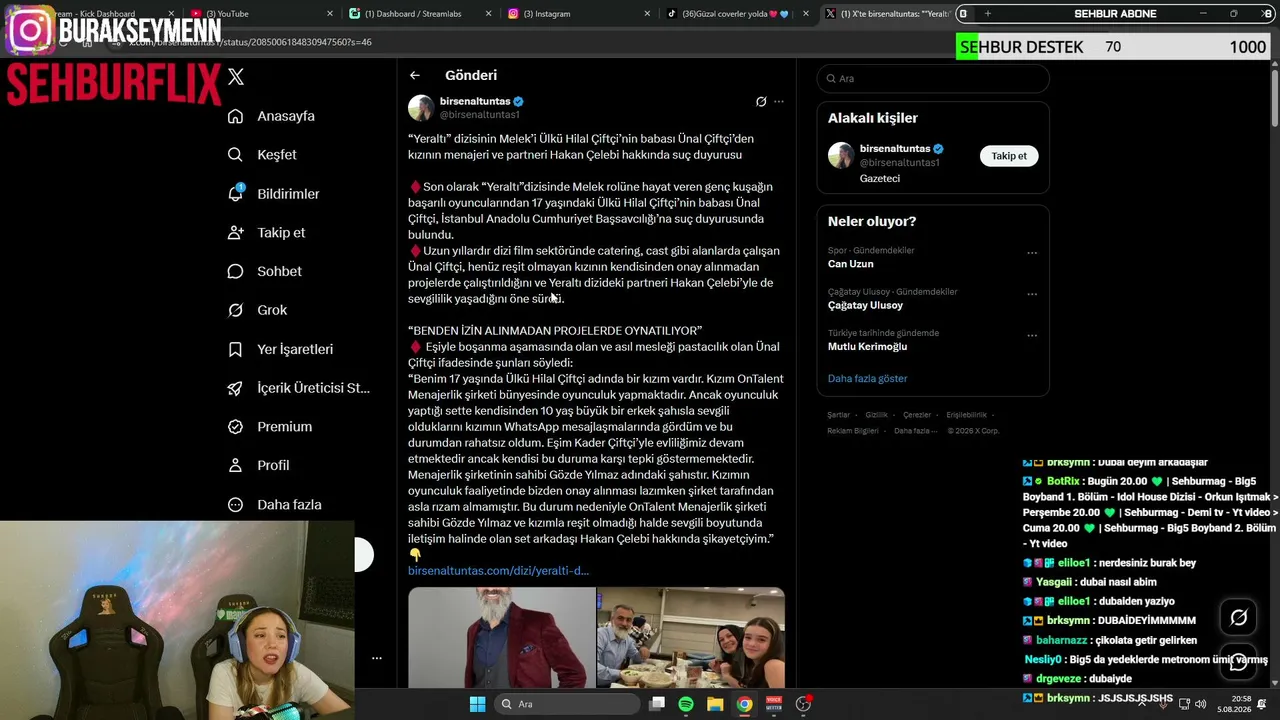The width and height of the screenshot is (1280, 720).
Task: Click the İçerik Üreticisi rocket icon
Action: pos(235,388)
